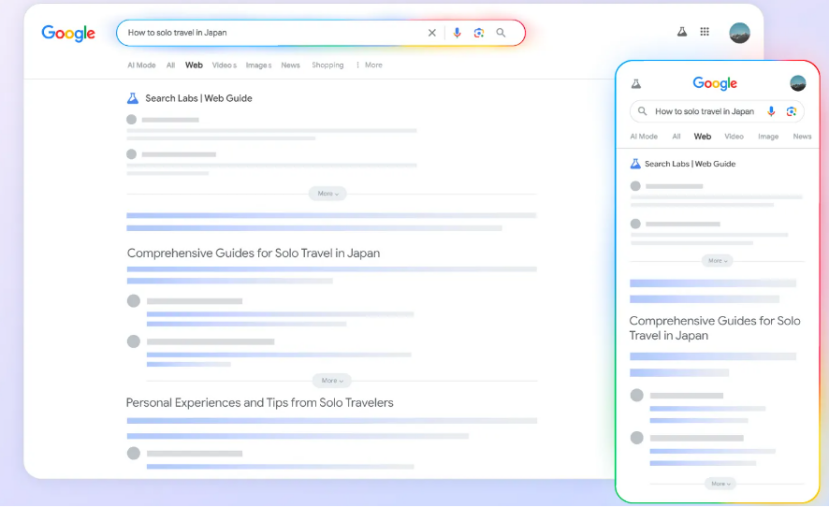
Task: Click mobile 'Comprehensive Guides for Solo Travel in Japan' heading
Action: (x=715, y=328)
